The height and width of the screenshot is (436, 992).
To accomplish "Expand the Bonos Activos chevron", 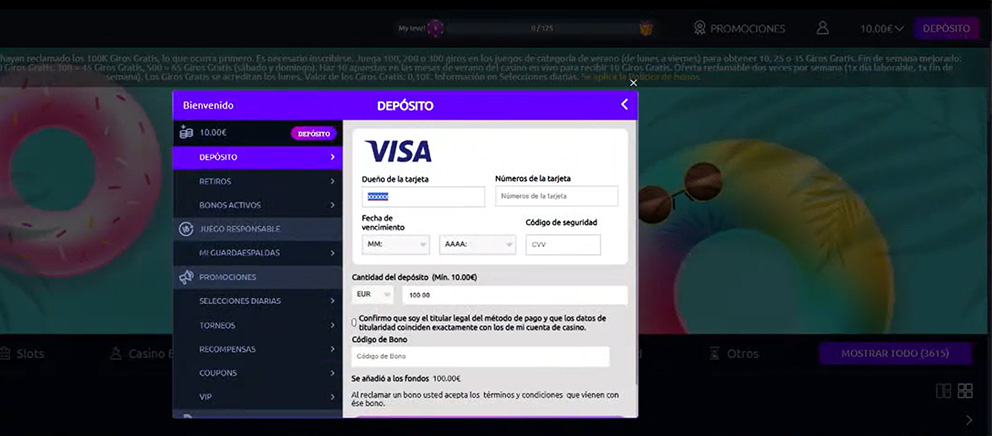I will pos(332,205).
